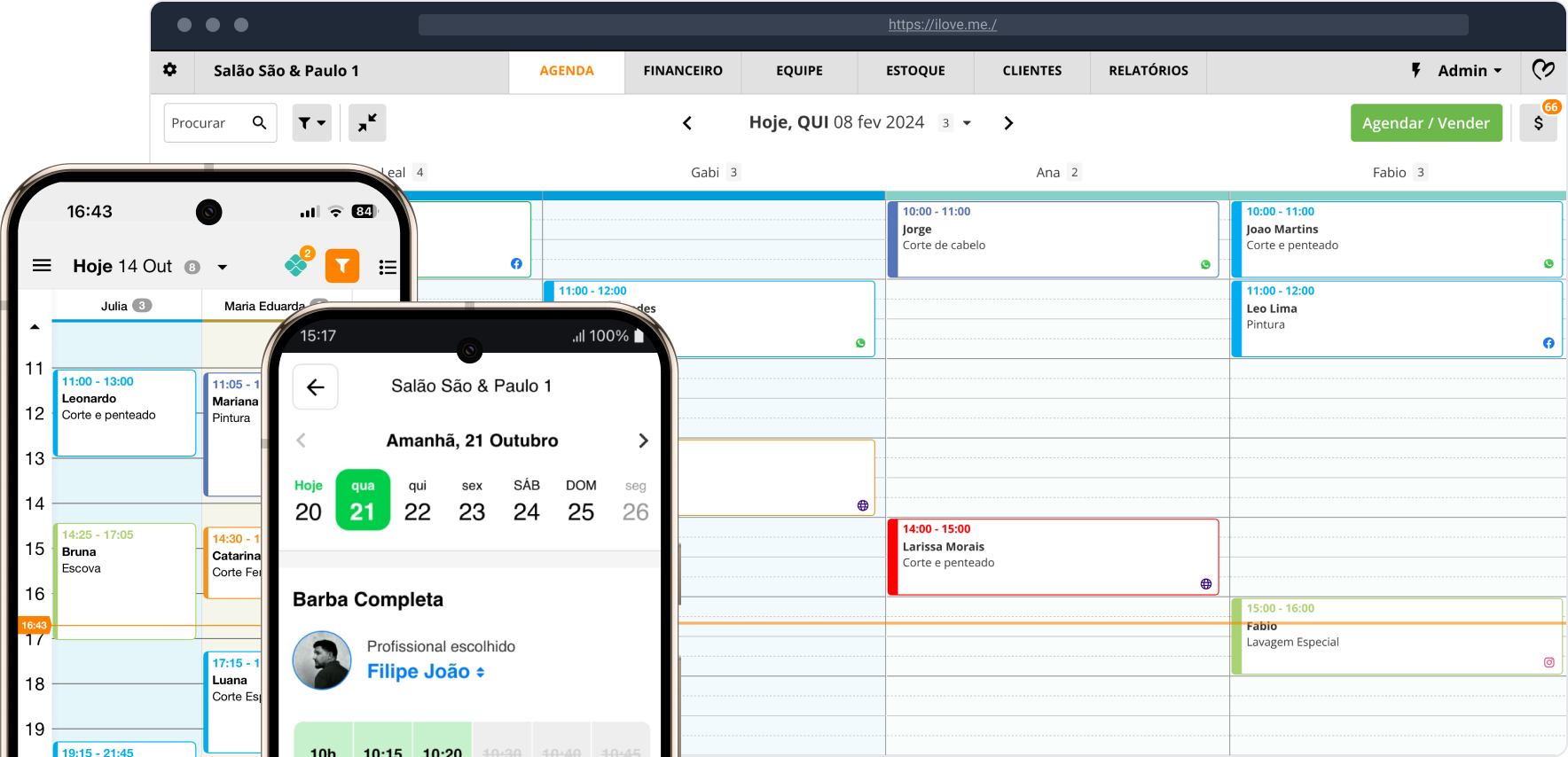Select sex 23 in date strip
Screen dimensions: 1568x757
point(472,501)
